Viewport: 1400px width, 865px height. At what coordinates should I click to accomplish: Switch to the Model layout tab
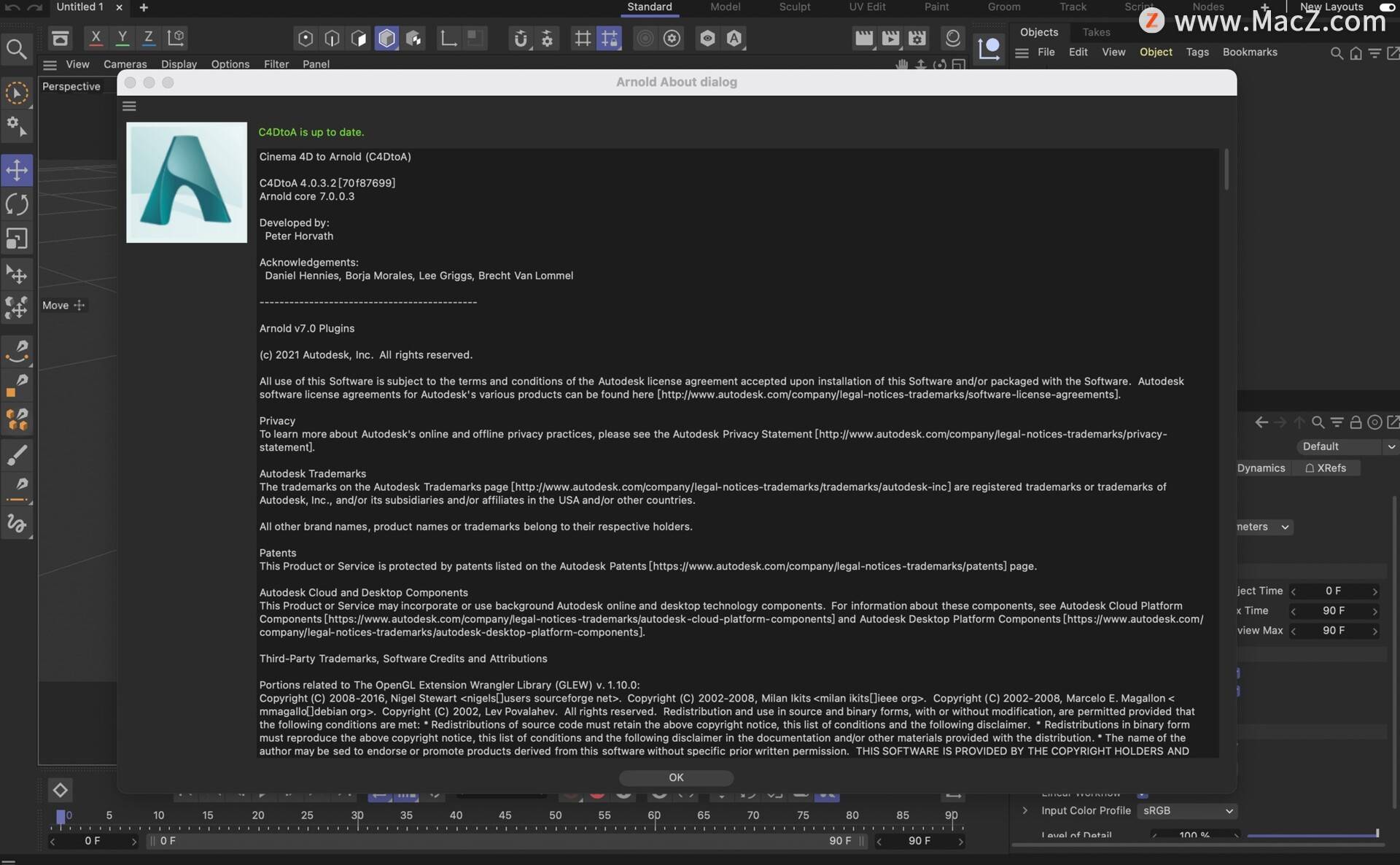pos(725,7)
